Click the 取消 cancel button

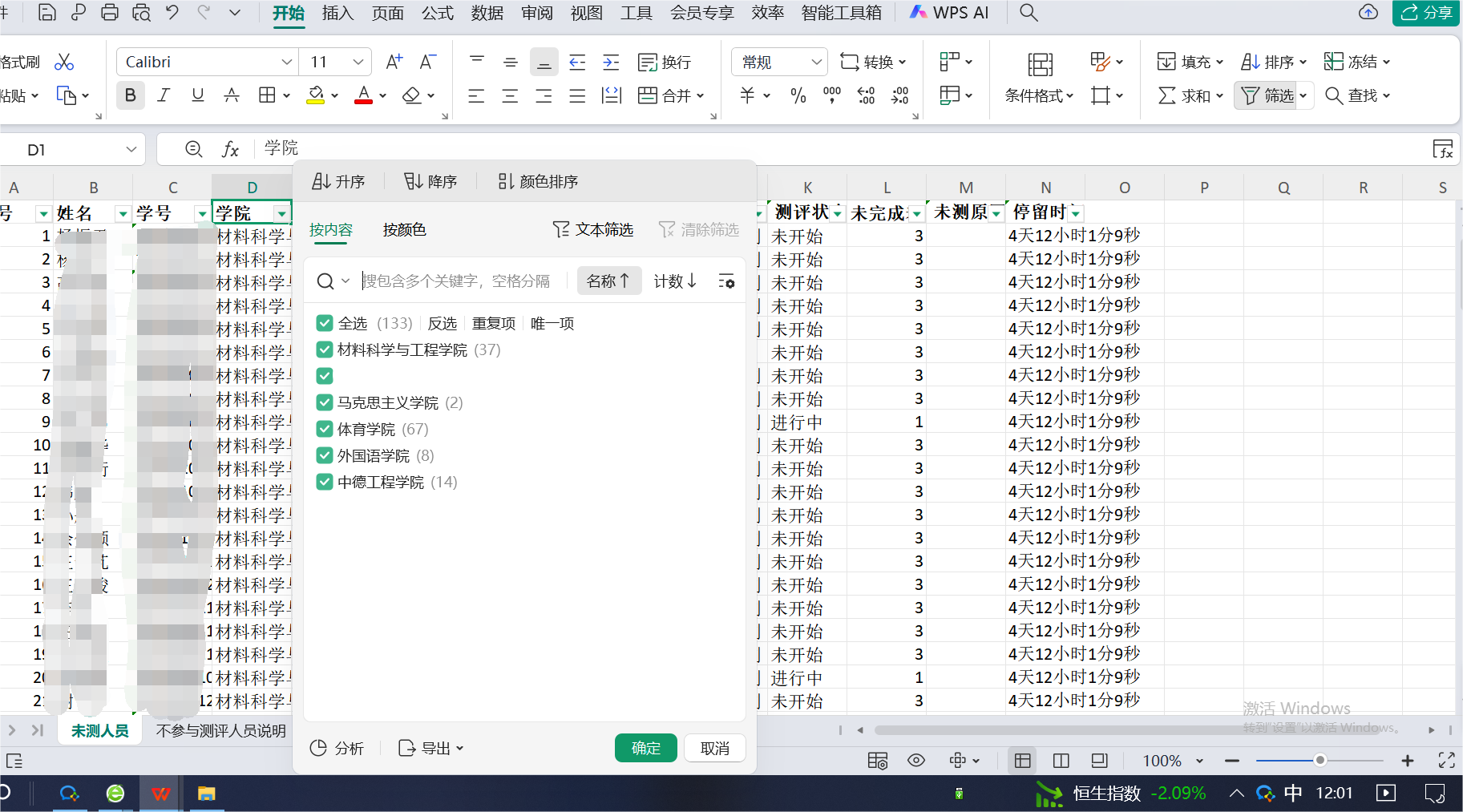pos(714,748)
